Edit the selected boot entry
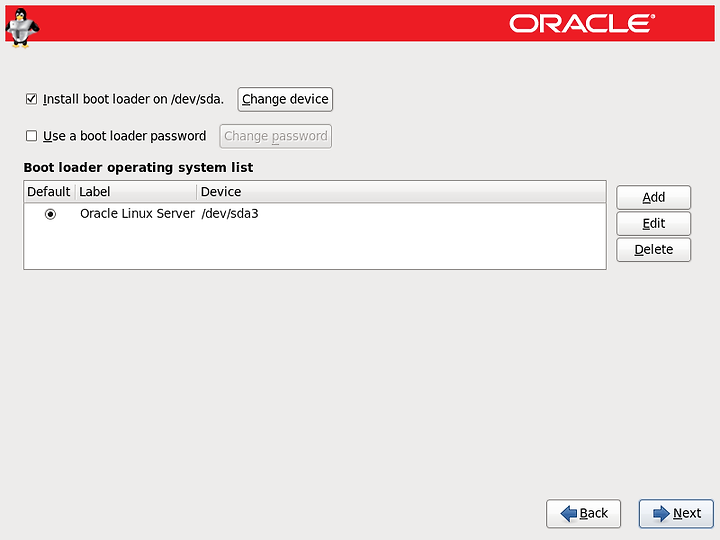This screenshot has height=540, width=720. pyautogui.click(x=653, y=224)
